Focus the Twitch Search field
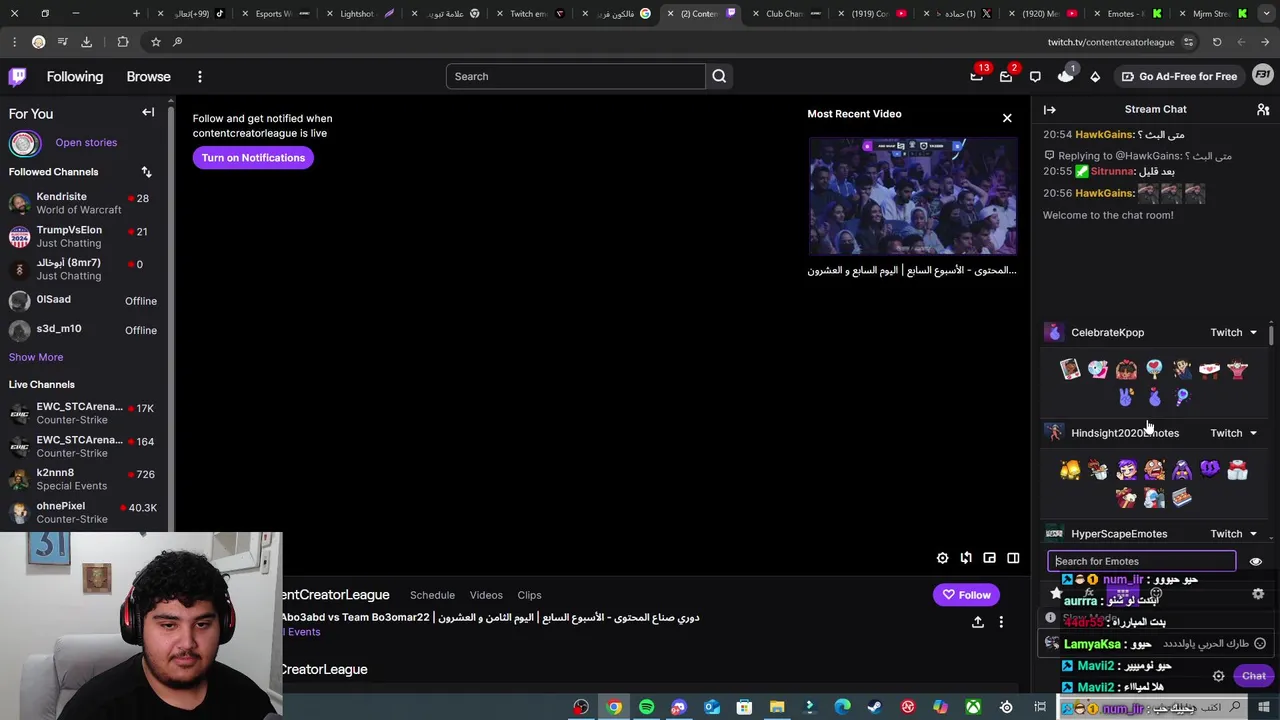Viewport: 1280px width, 720px height. [x=575, y=76]
